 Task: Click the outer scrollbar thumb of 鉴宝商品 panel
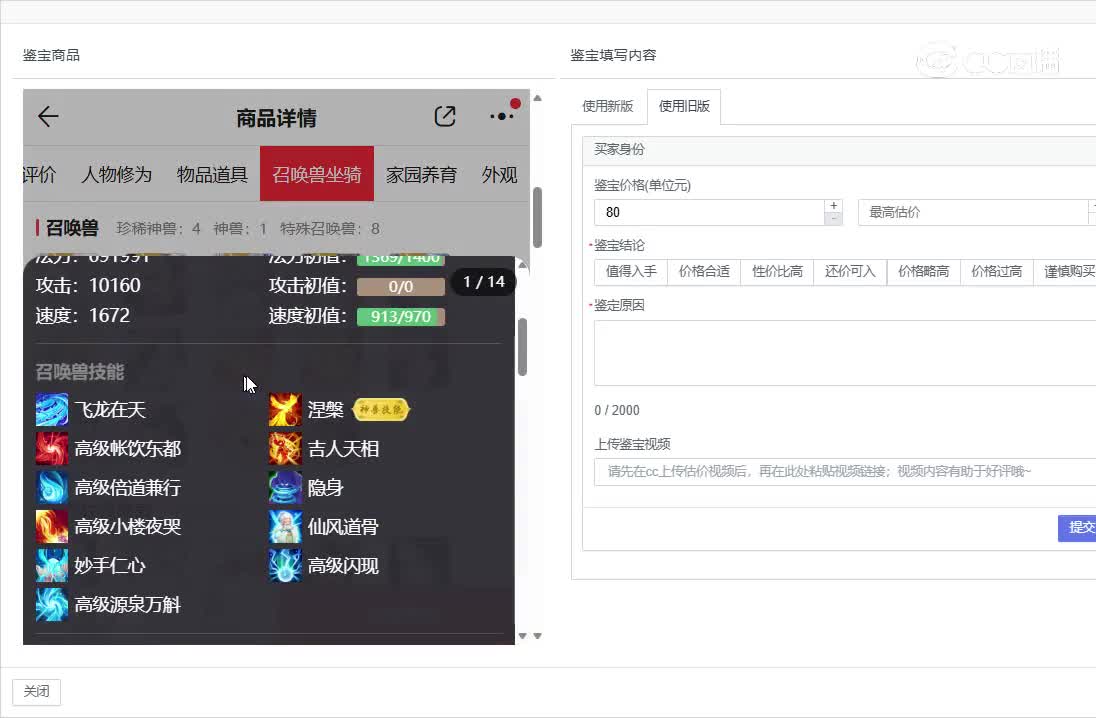tap(538, 217)
